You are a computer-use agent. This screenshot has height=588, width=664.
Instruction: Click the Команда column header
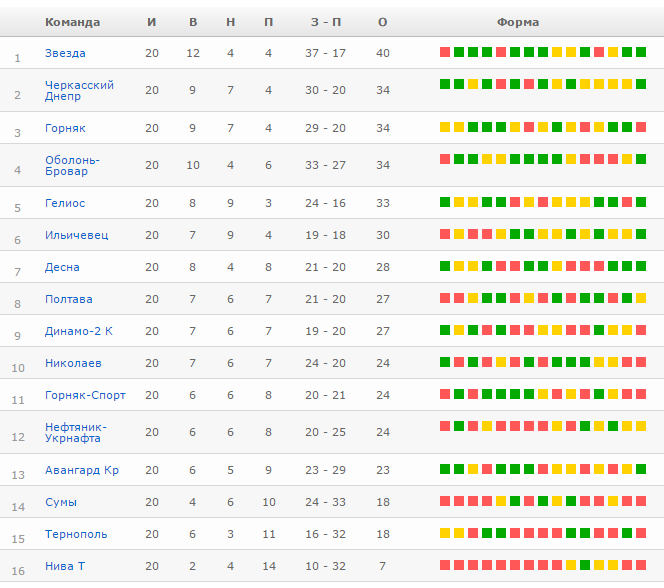pos(72,22)
